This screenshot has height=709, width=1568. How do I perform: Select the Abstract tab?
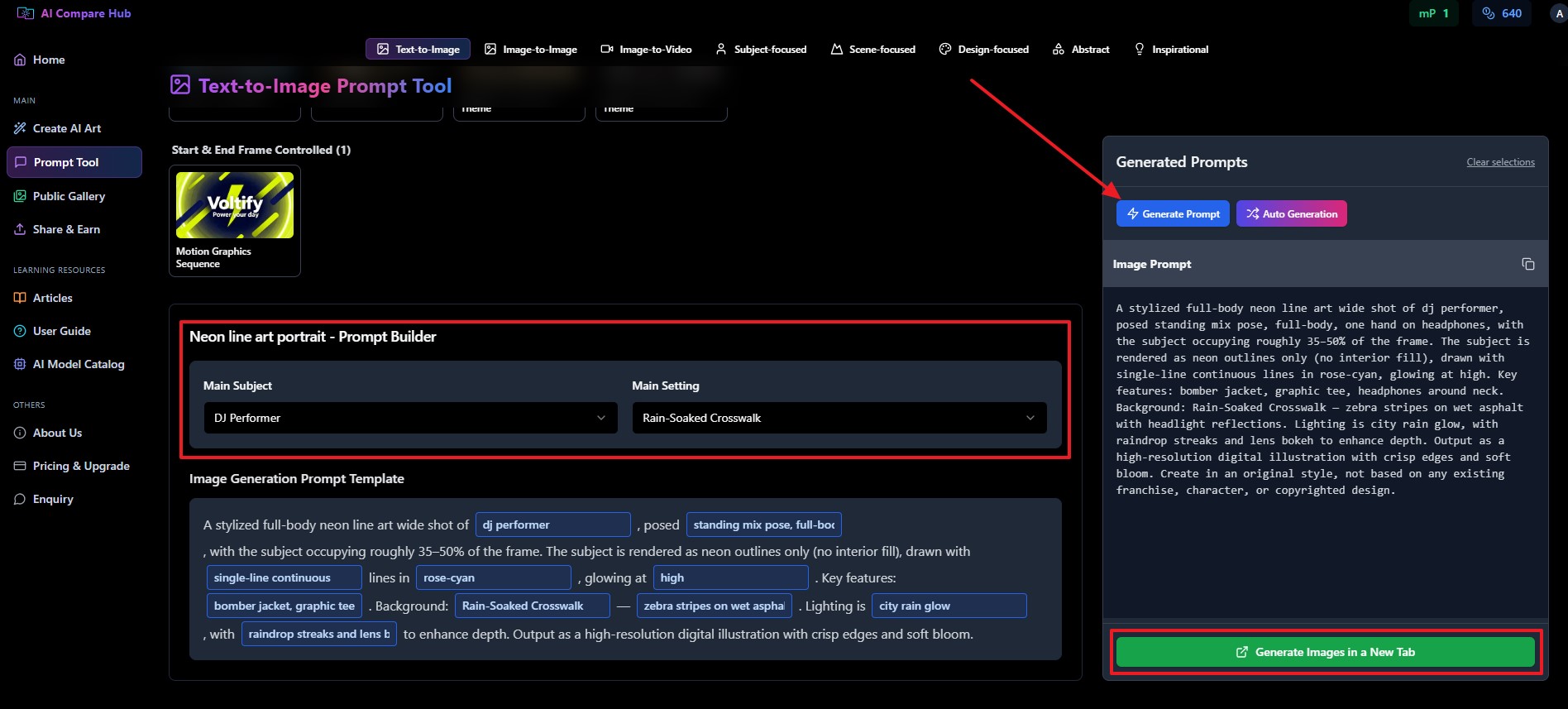pyautogui.click(x=1081, y=49)
